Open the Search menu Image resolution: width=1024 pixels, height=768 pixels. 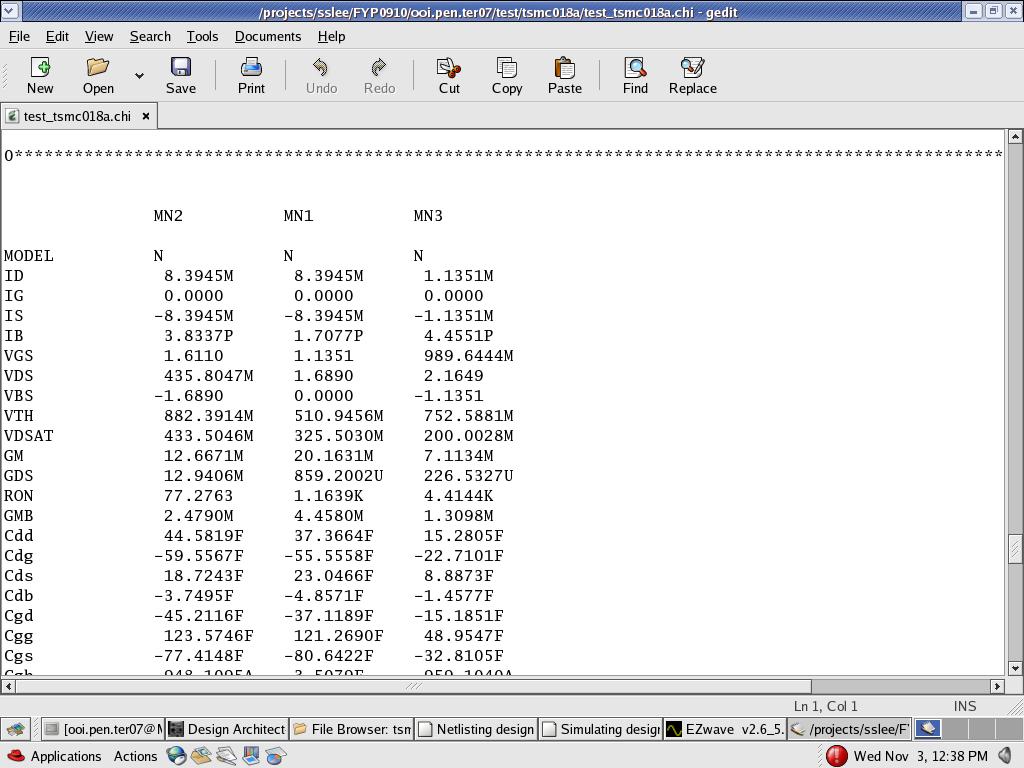click(x=150, y=37)
